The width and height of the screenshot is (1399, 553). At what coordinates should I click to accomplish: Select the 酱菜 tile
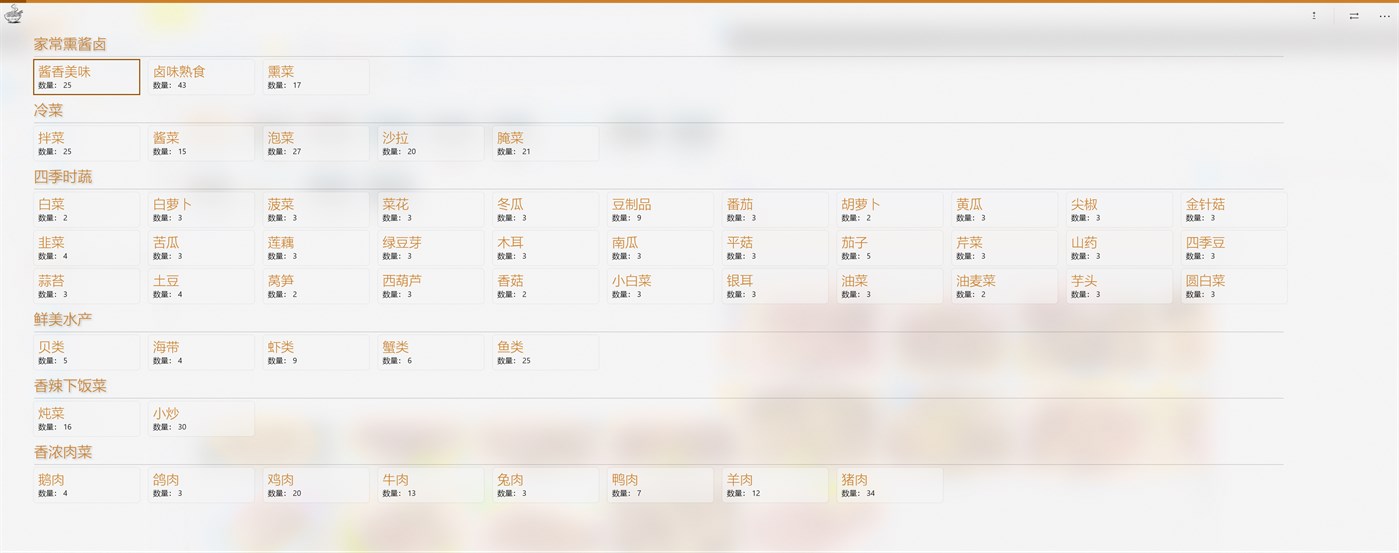(x=201, y=143)
